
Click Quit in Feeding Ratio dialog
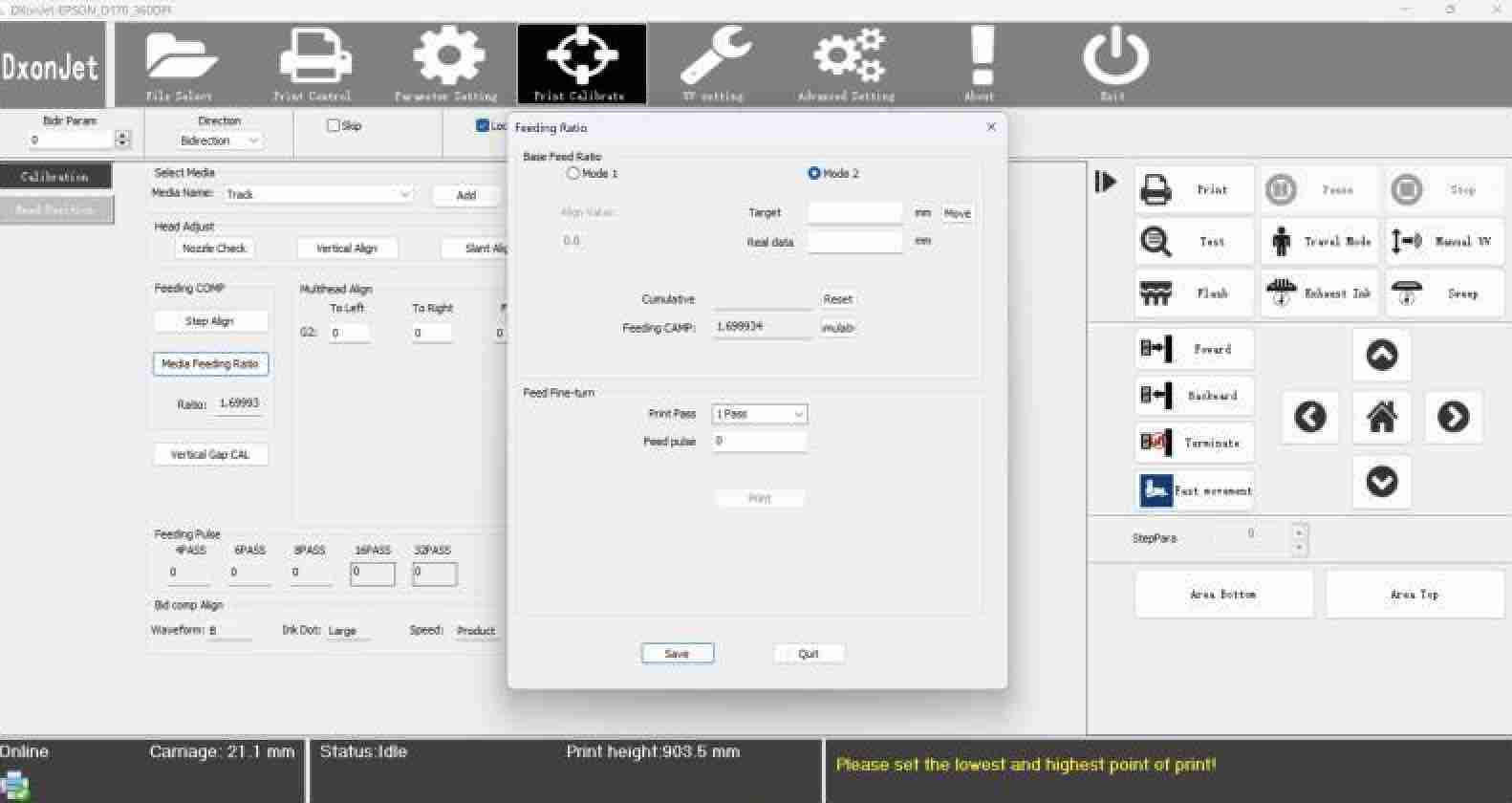[x=809, y=654]
